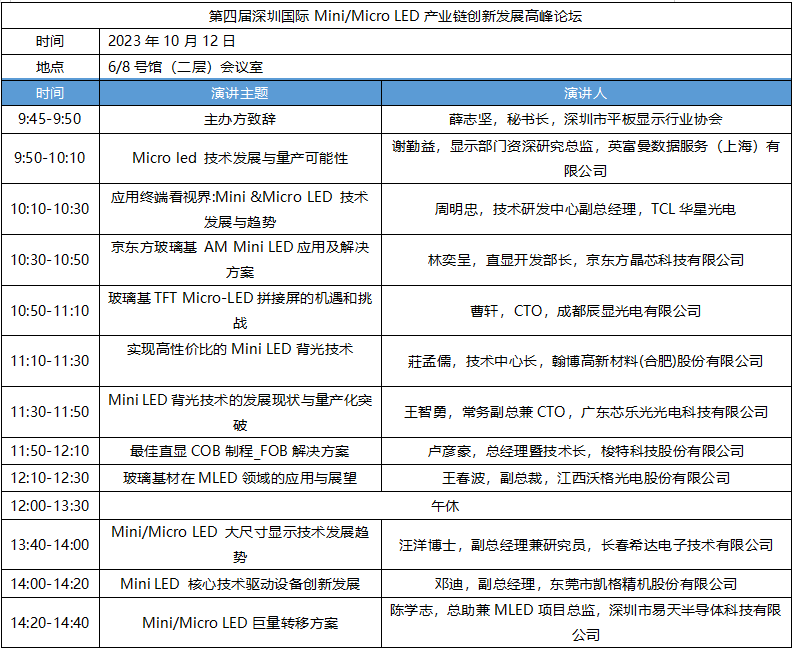
Task: Select topic 京东方玻璃基 AM Mini LED 应用
Action: coord(240,260)
